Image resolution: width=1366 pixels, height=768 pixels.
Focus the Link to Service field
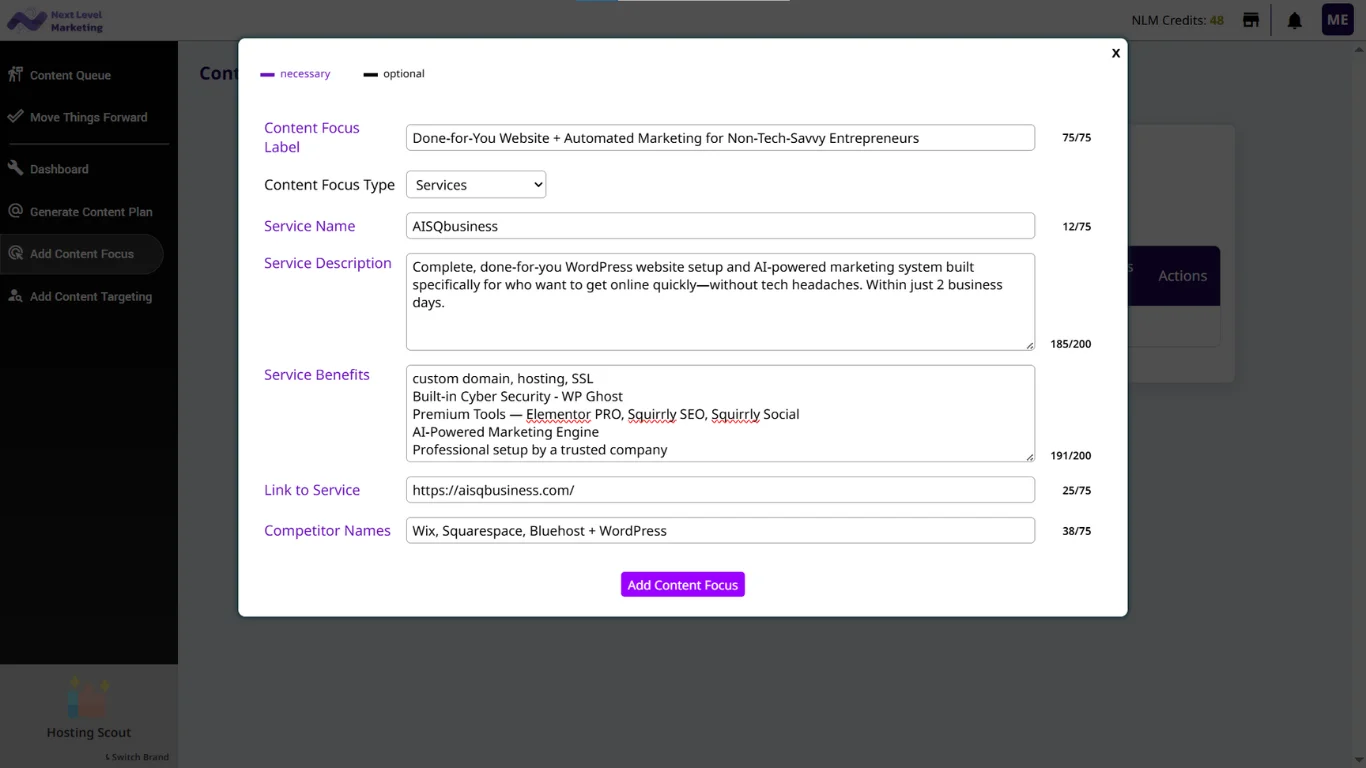point(720,490)
